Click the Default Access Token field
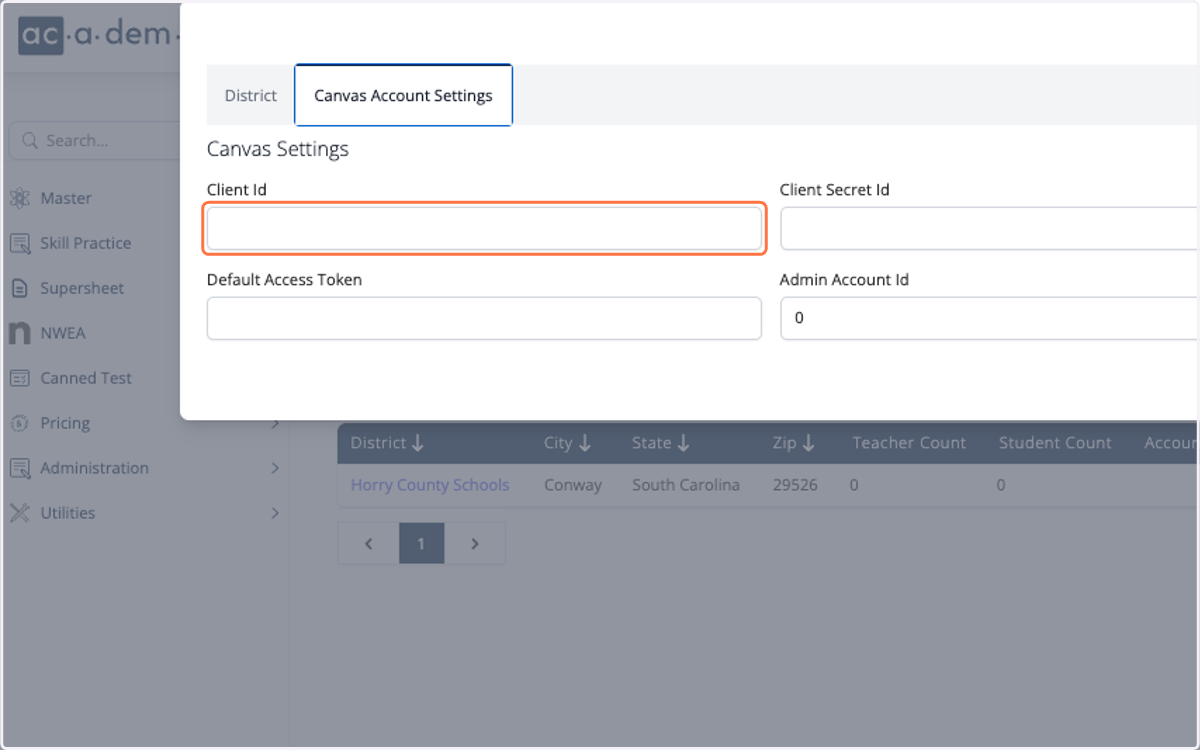This screenshot has width=1200, height=750. 484,318
